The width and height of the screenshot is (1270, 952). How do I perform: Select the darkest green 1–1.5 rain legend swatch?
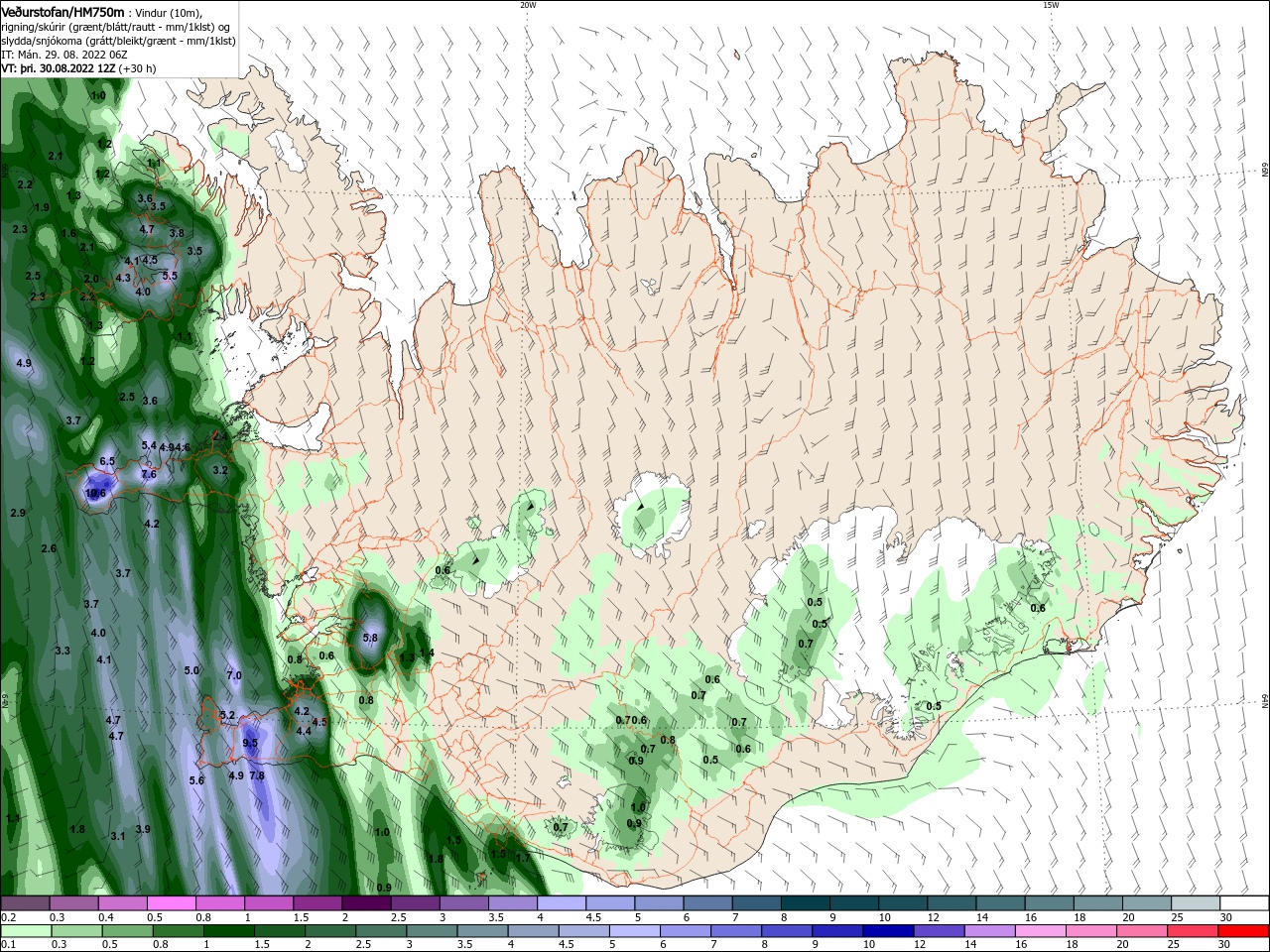pos(229,931)
